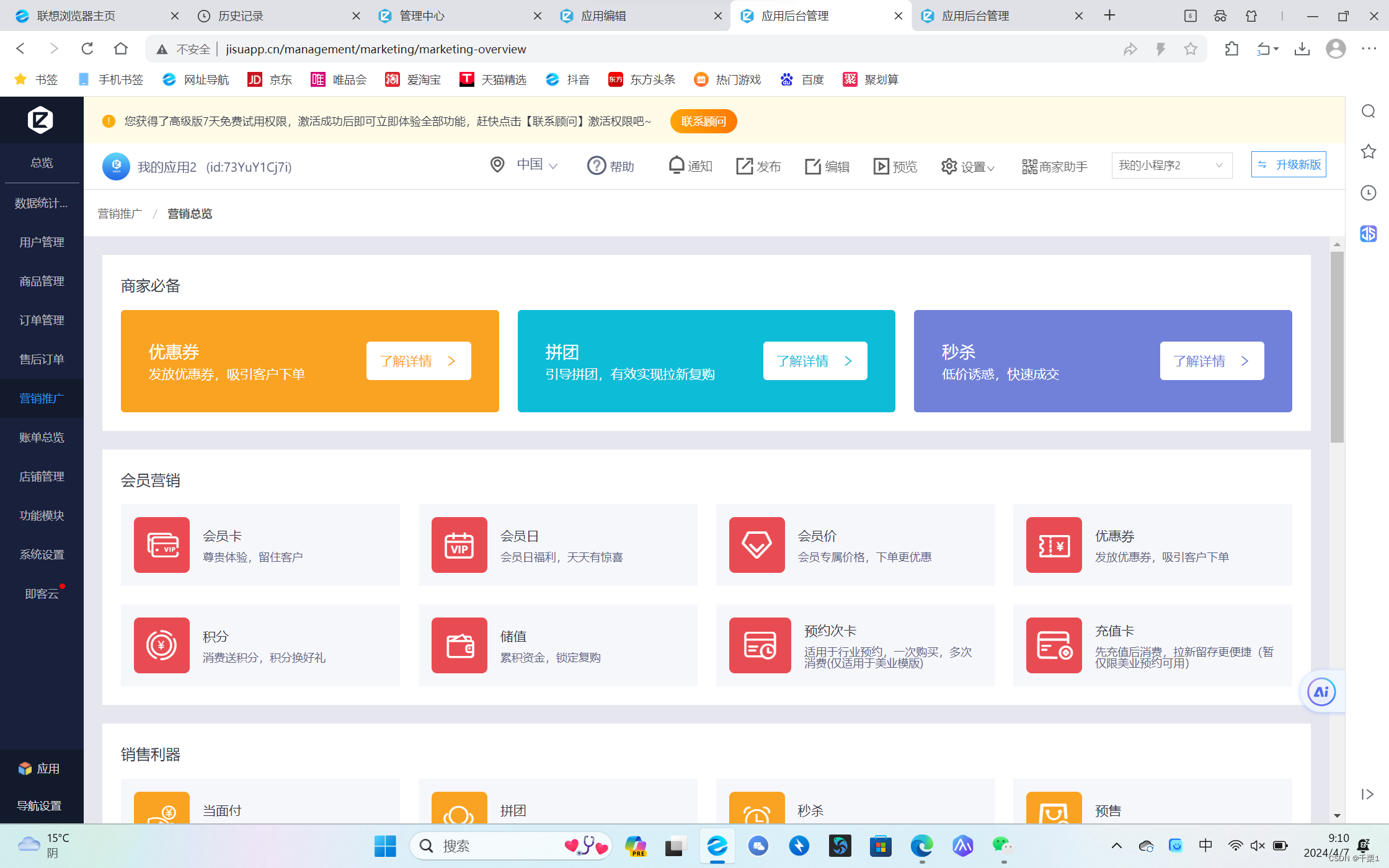
Task: Click the 会员价 diamond icon
Action: pyautogui.click(x=757, y=545)
